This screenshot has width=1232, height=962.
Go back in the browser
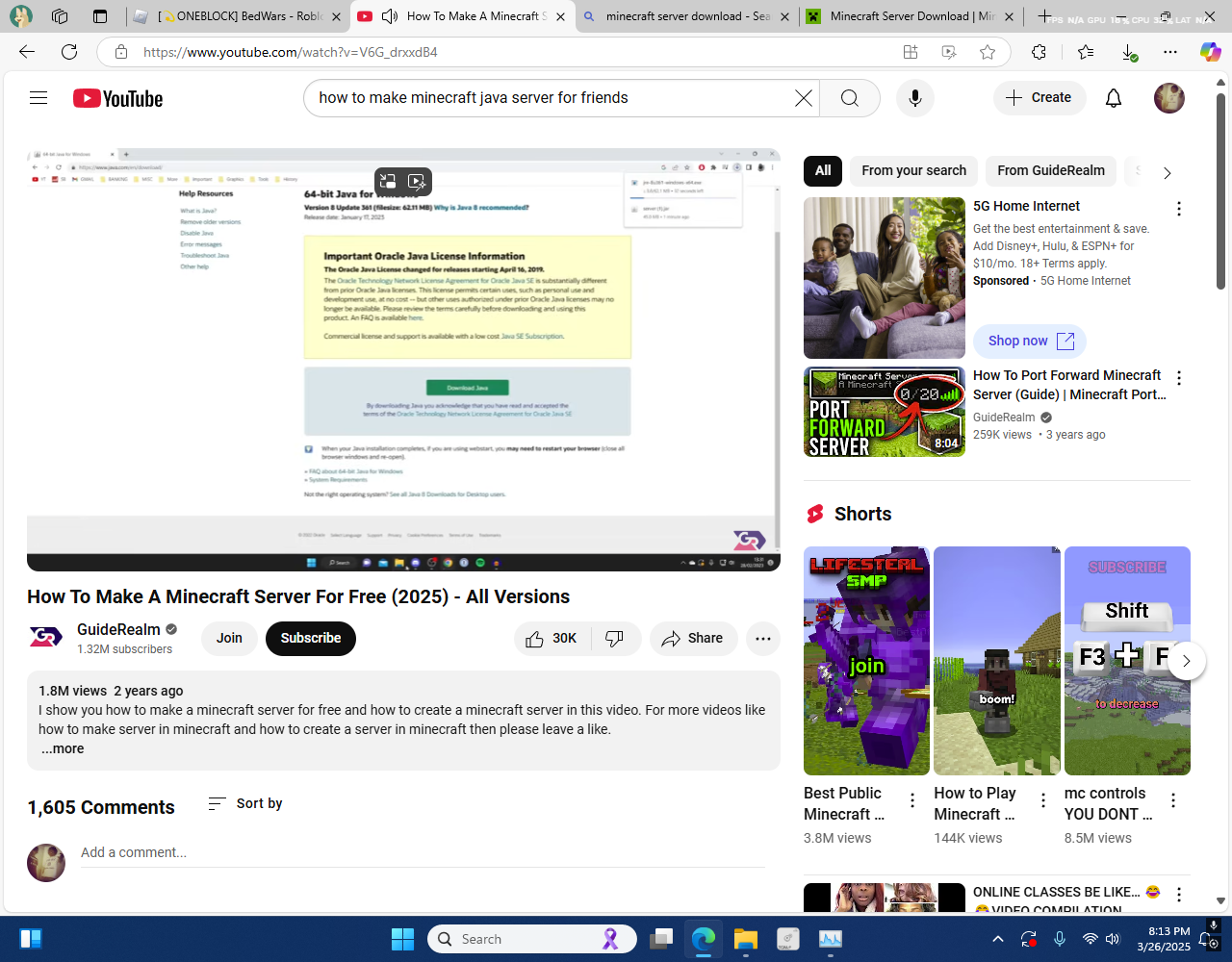coord(27,52)
